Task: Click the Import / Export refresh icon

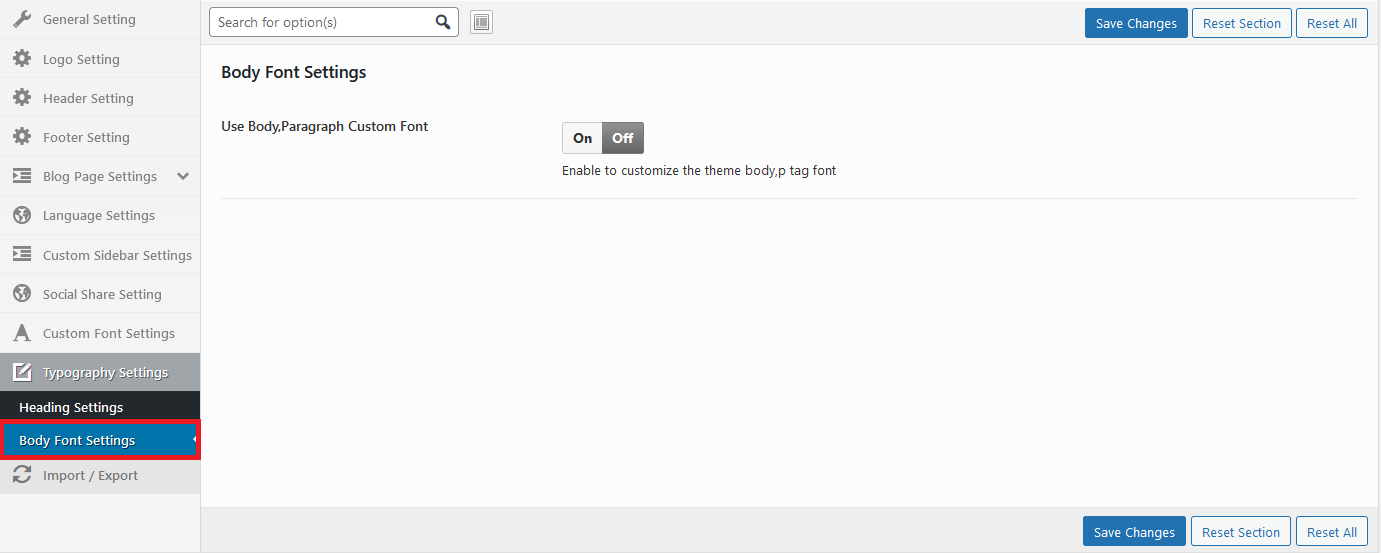Action: (x=22, y=475)
